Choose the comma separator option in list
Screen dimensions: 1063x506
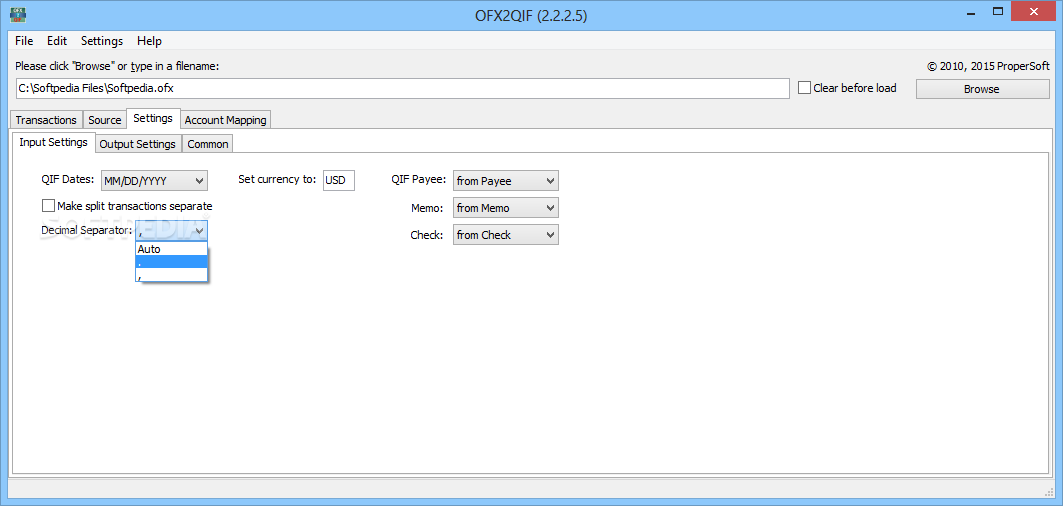(172, 275)
